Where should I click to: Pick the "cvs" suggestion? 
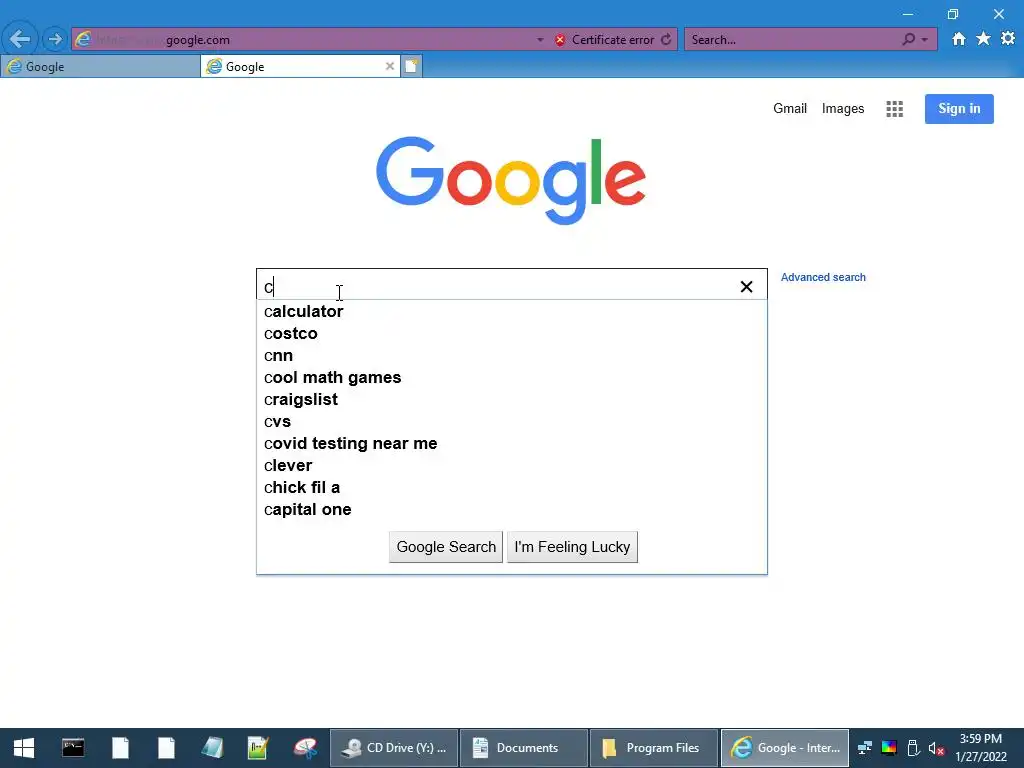coord(511,422)
